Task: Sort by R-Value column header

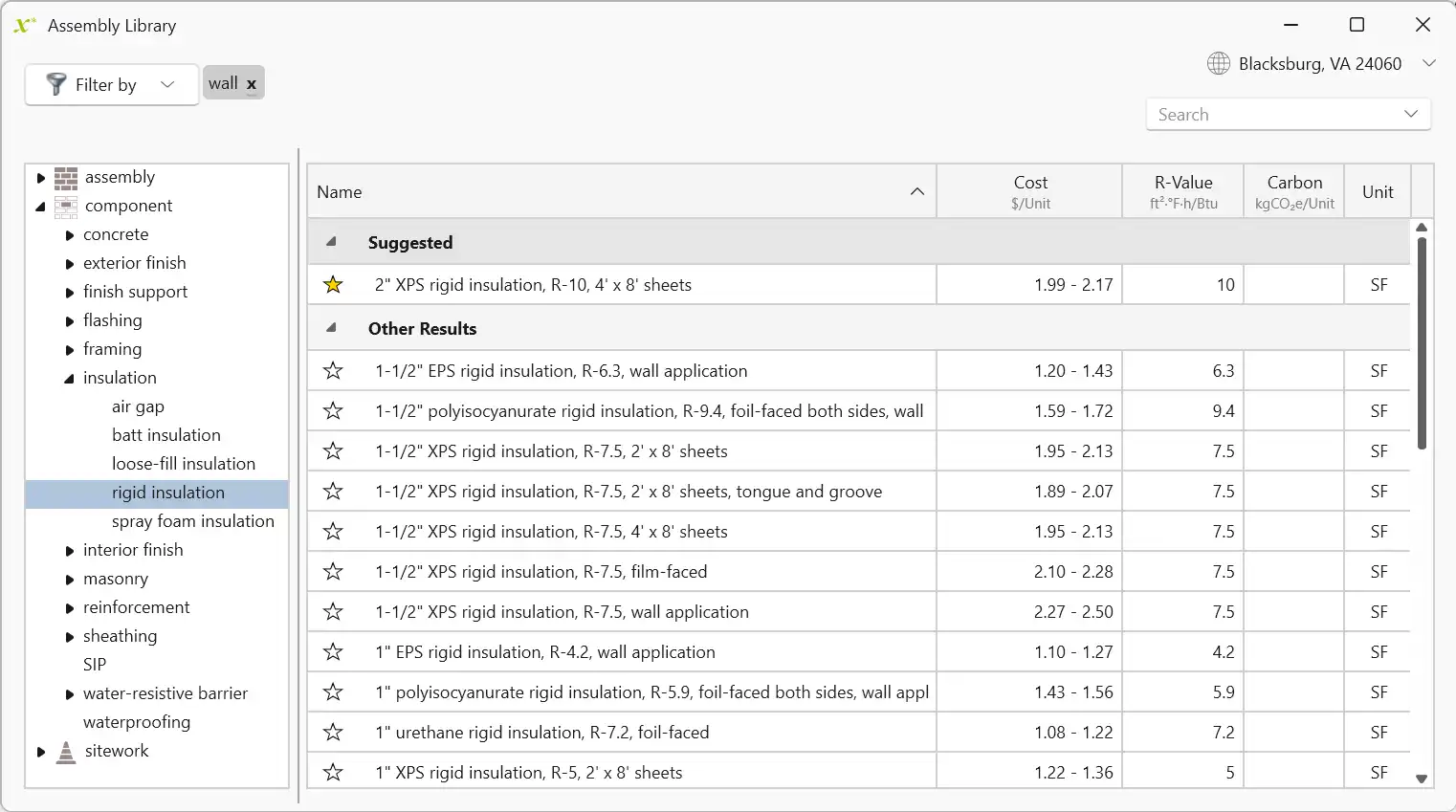Action: pyautogui.click(x=1182, y=191)
